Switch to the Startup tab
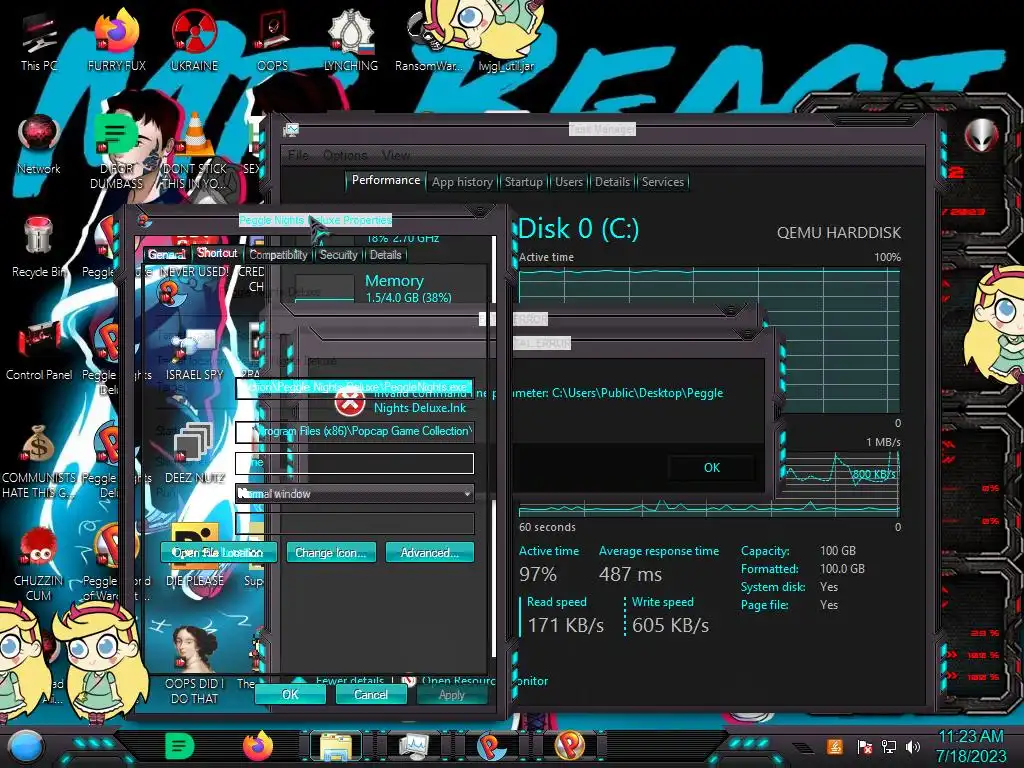Image resolution: width=1024 pixels, height=768 pixels. [523, 182]
